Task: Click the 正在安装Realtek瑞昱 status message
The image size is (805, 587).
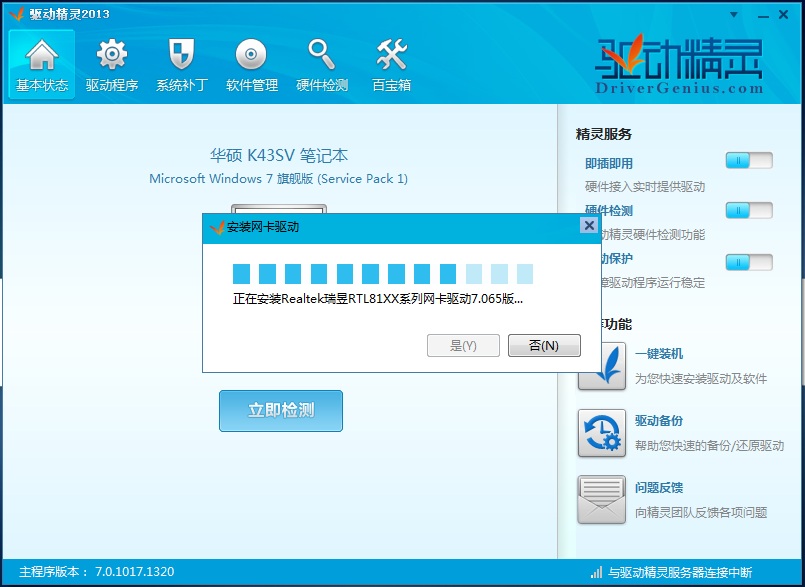Action: [x=378, y=299]
